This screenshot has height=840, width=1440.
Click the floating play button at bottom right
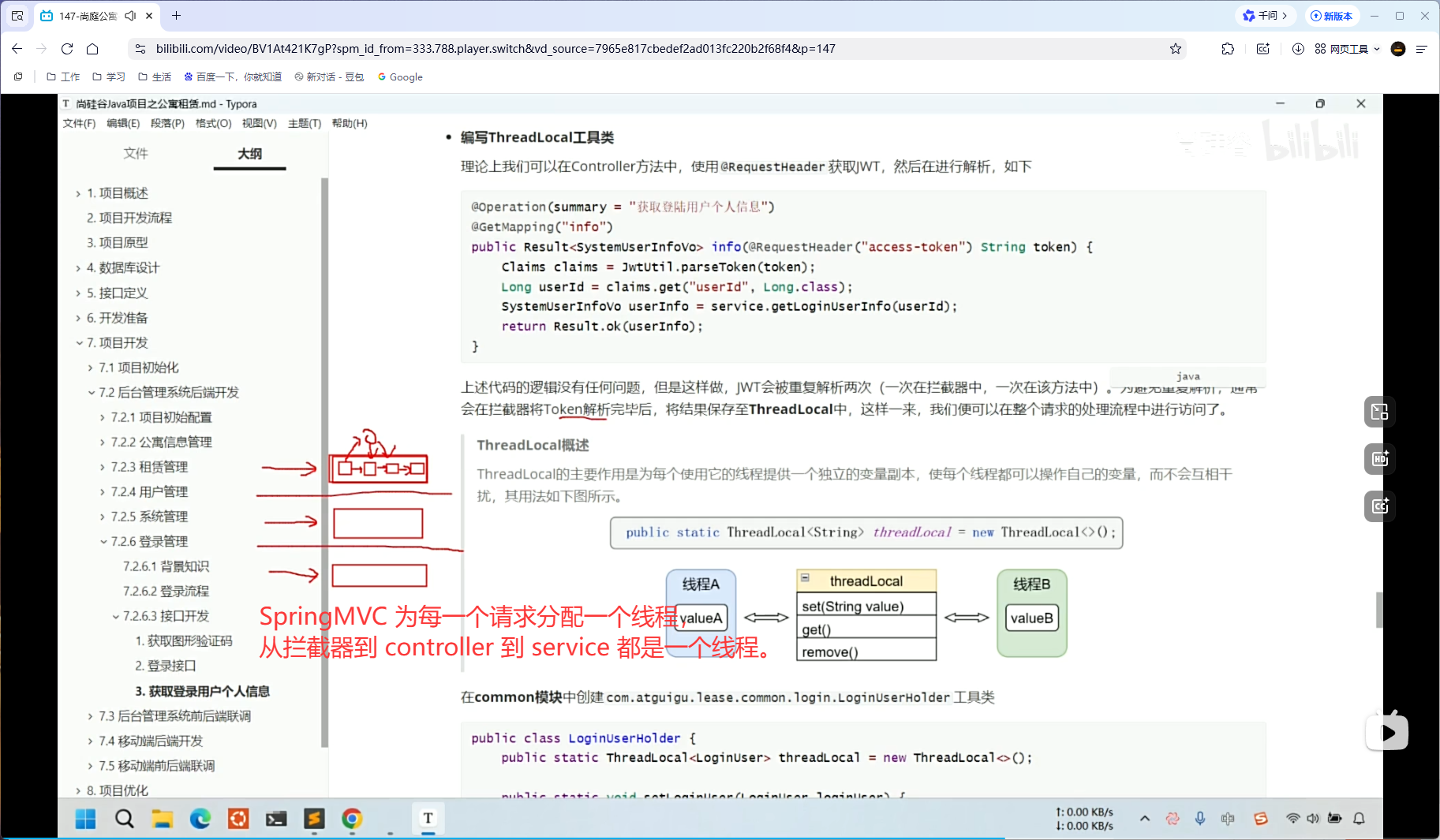point(1387,733)
